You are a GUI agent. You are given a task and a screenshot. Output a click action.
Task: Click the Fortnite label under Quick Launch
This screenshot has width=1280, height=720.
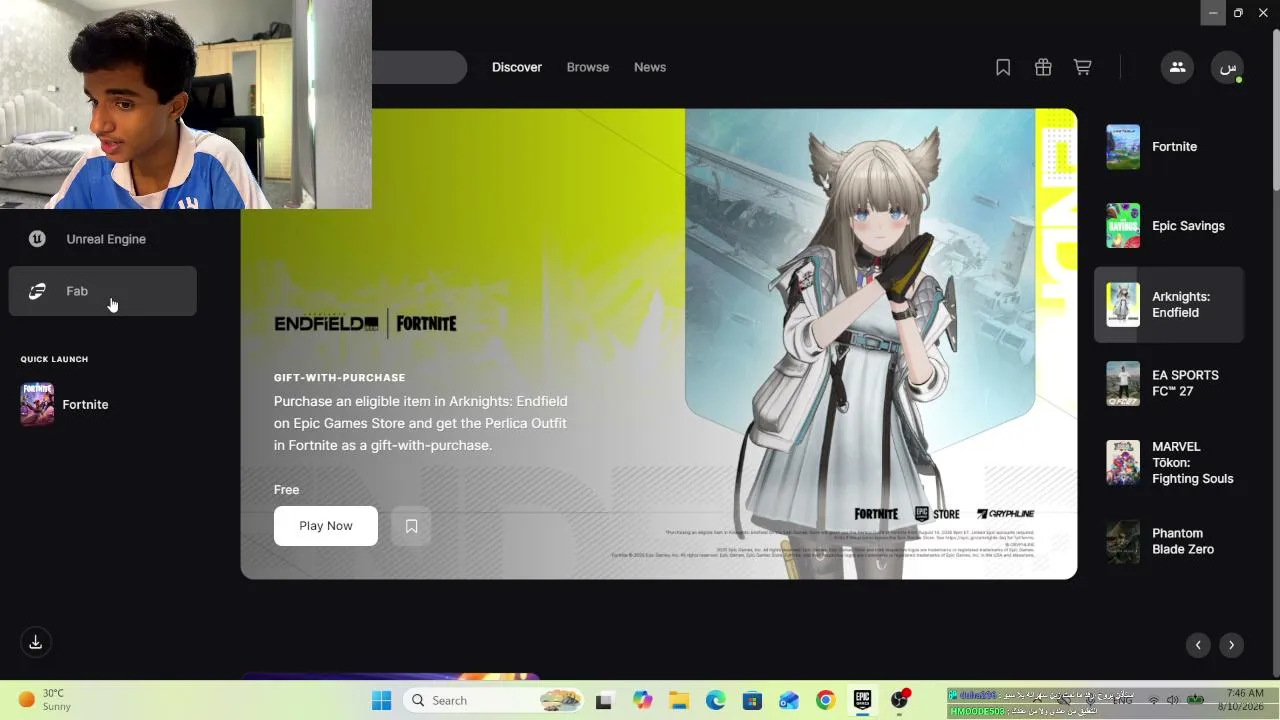[x=85, y=405]
